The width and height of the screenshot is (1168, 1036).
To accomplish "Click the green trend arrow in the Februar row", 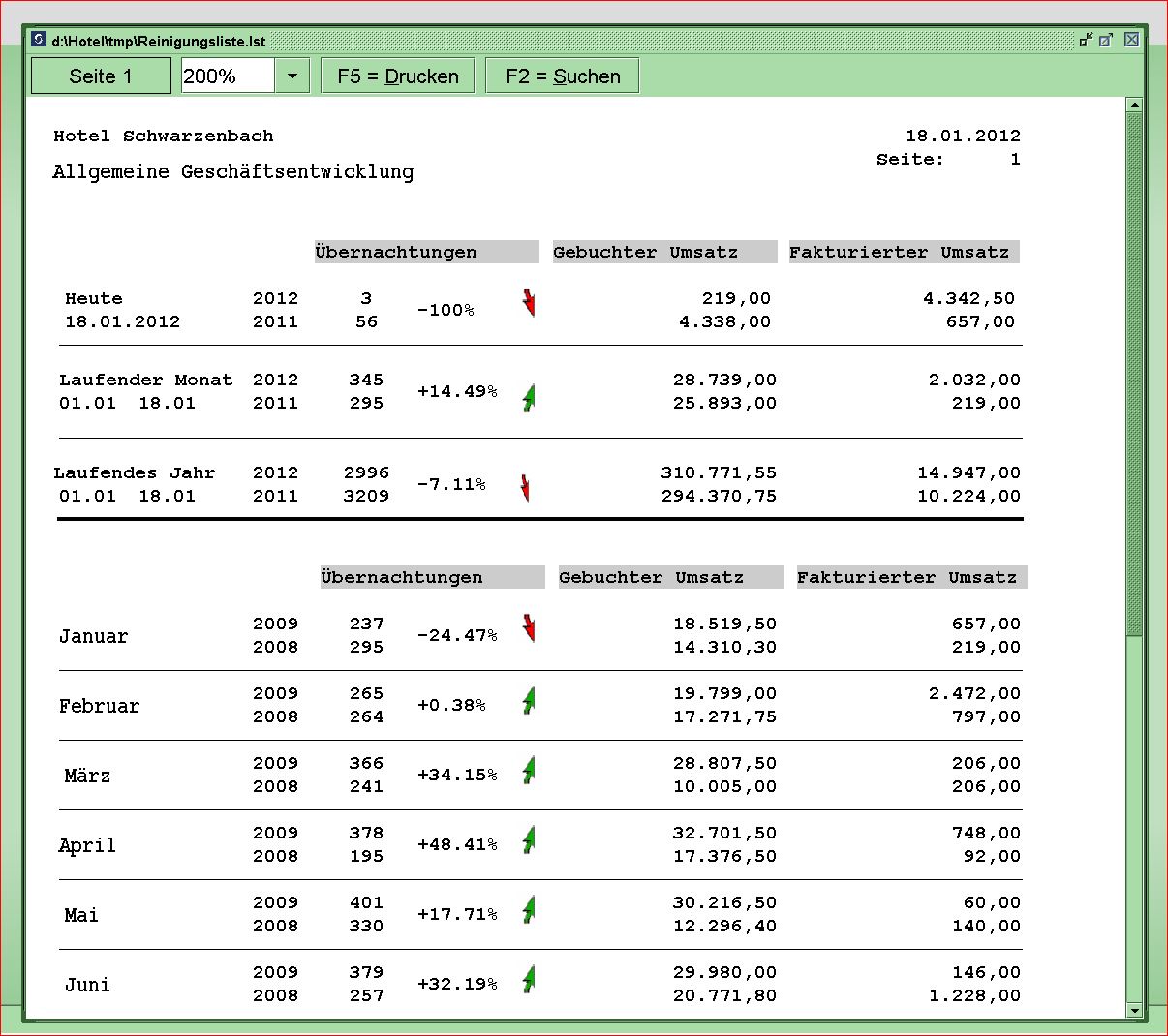I will [529, 700].
